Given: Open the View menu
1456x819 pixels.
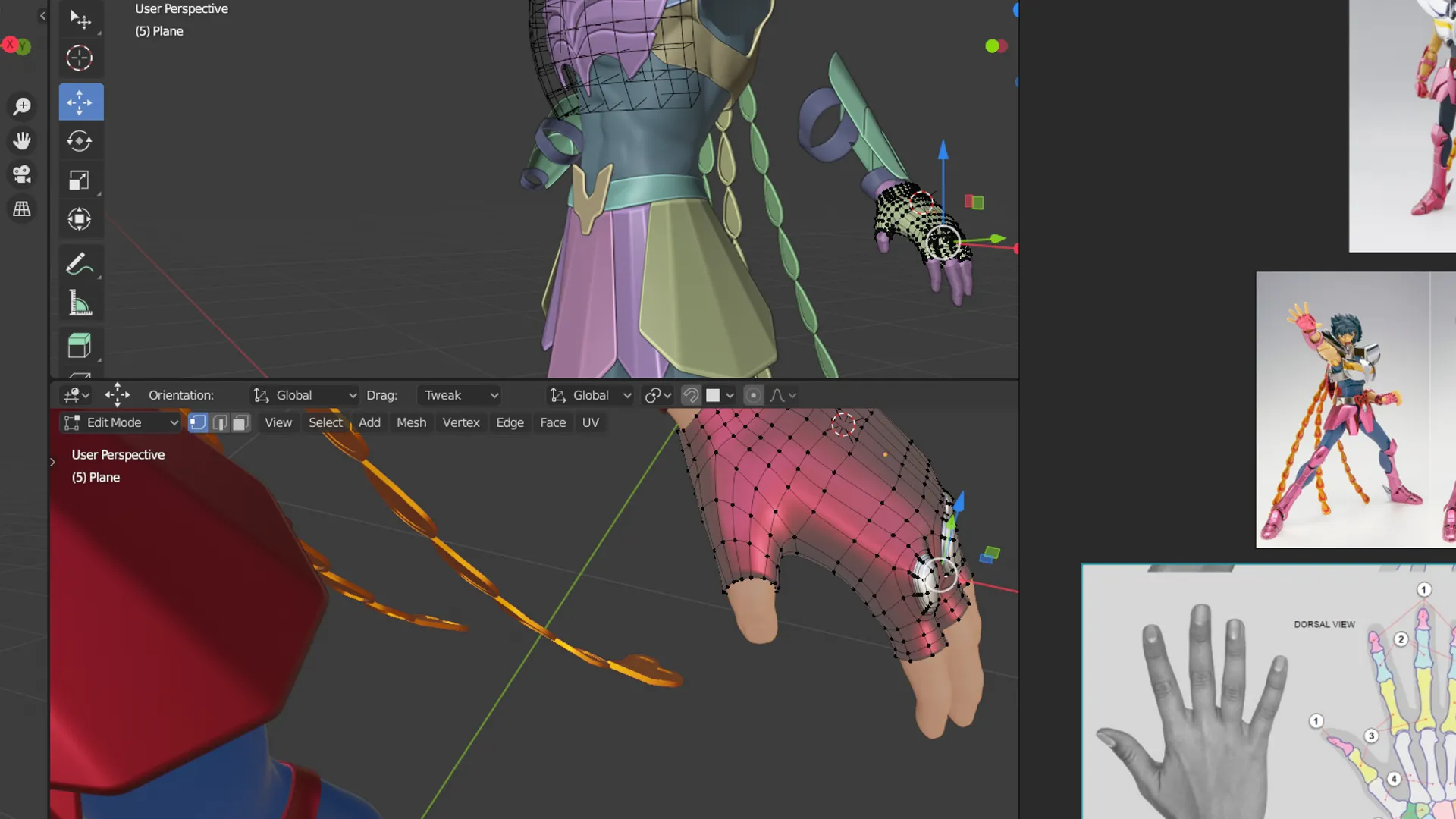Looking at the screenshot, I should coord(278,422).
